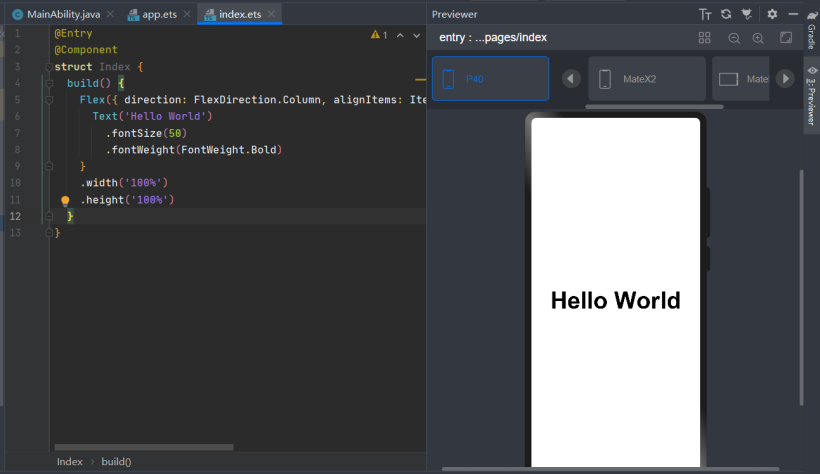Collapse the build() method fold marker
This screenshot has height=474, width=820.
coord(49,83)
